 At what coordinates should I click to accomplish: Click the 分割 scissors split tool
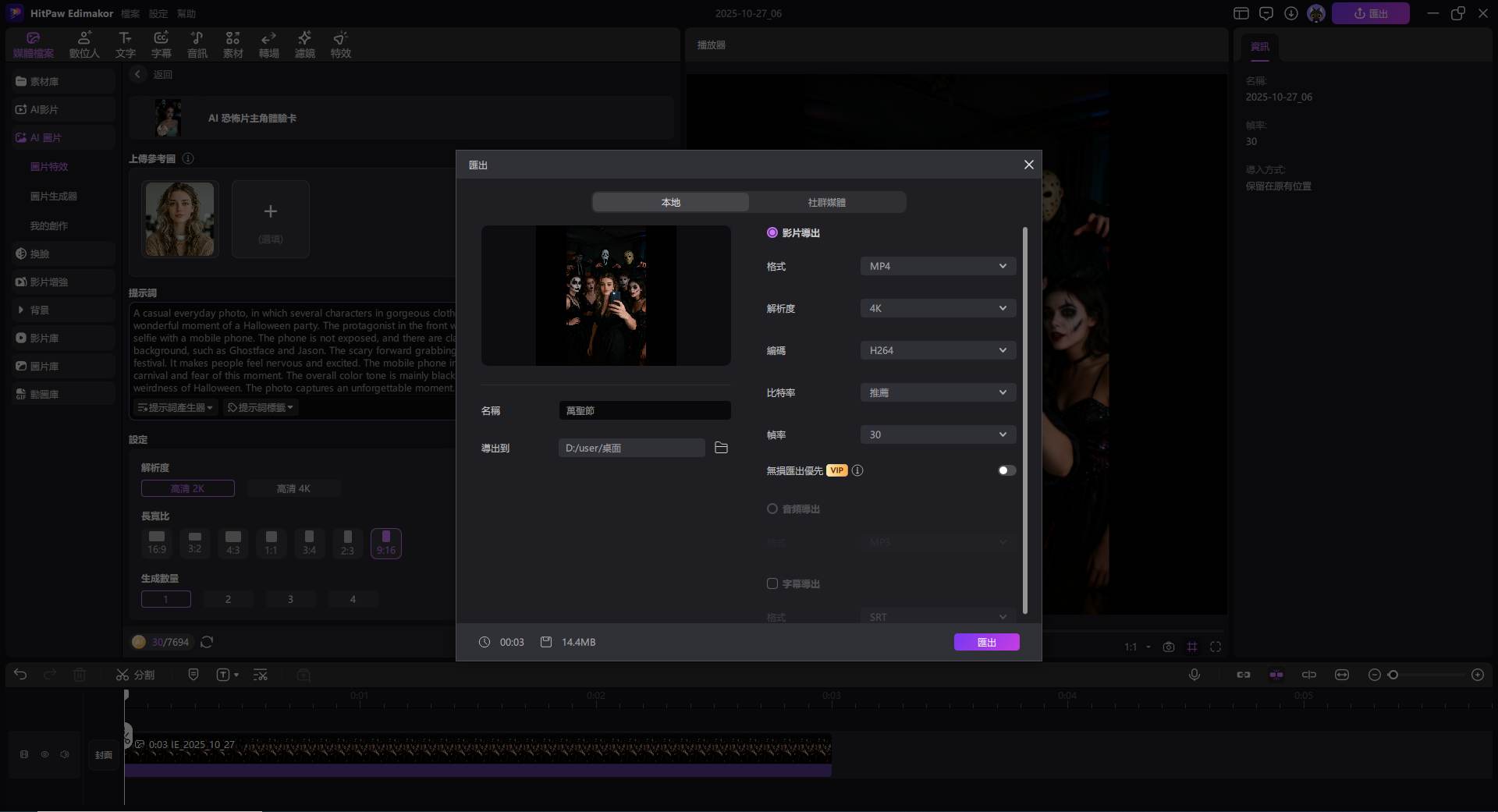pyautogui.click(x=135, y=675)
